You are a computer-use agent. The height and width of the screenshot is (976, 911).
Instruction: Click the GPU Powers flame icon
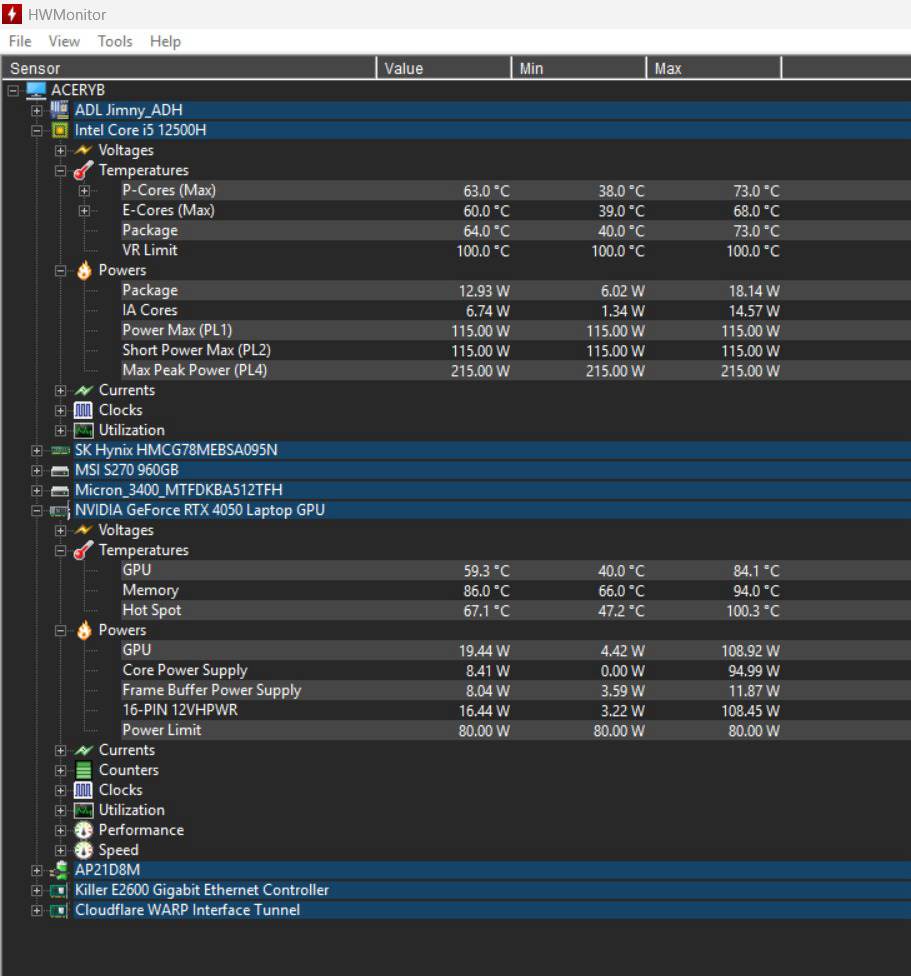(84, 631)
